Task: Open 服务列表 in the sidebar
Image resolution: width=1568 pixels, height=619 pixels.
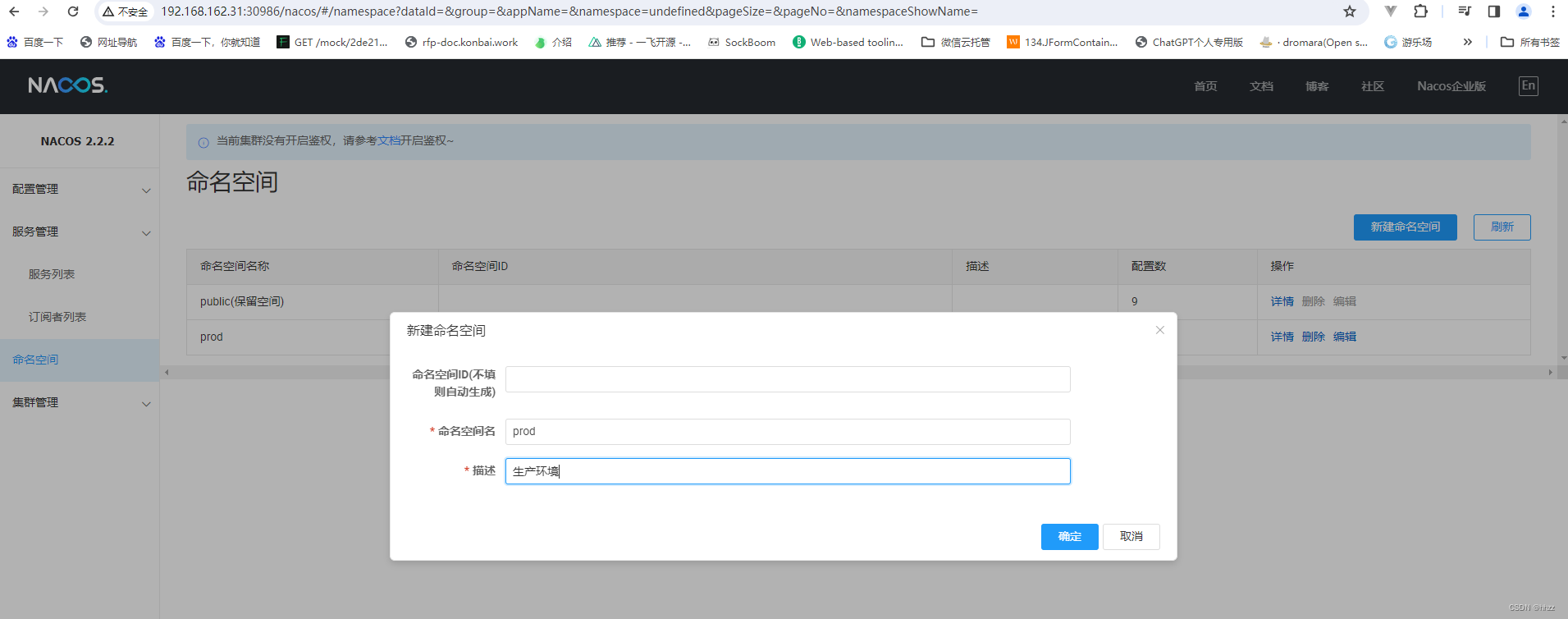Action: coord(52,274)
